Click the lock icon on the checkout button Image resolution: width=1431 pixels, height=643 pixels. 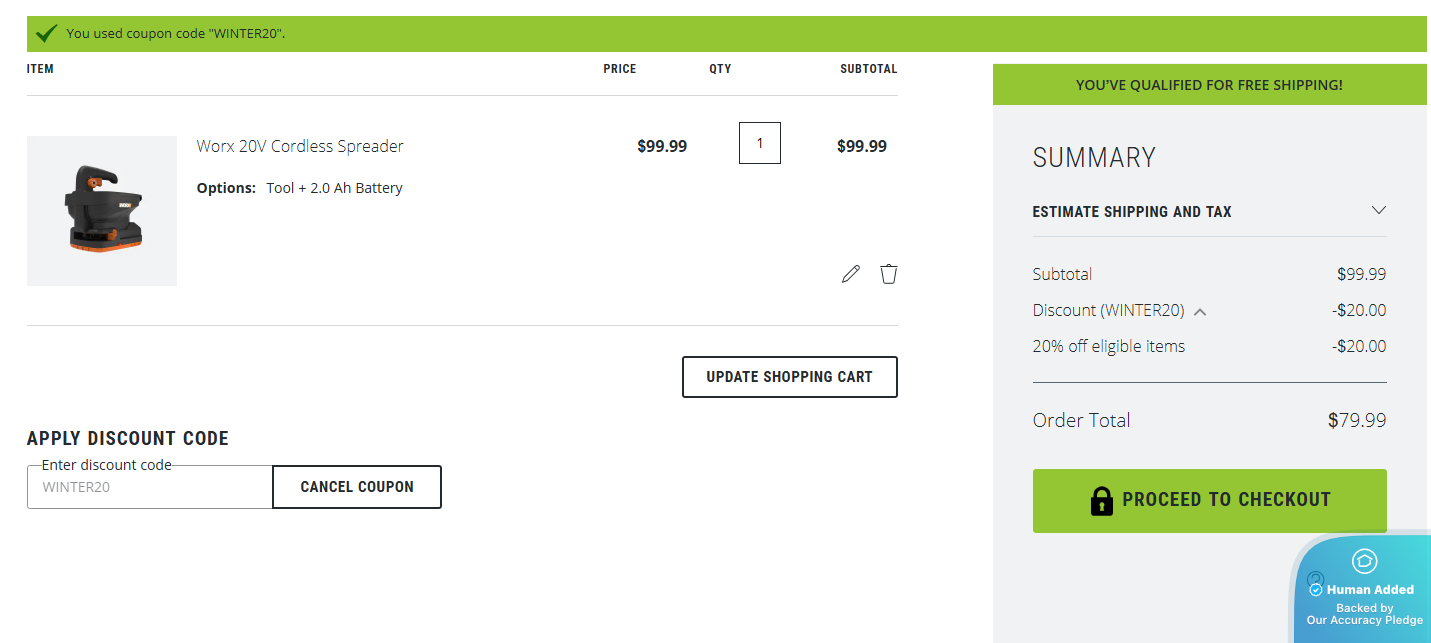(1102, 500)
